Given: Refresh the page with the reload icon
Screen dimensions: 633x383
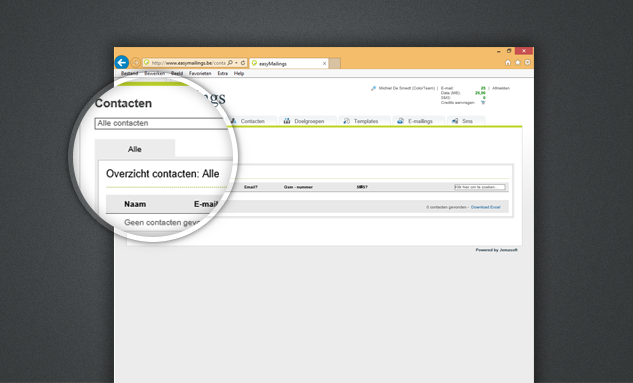Looking at the screenshot, I should click(243, 63).
